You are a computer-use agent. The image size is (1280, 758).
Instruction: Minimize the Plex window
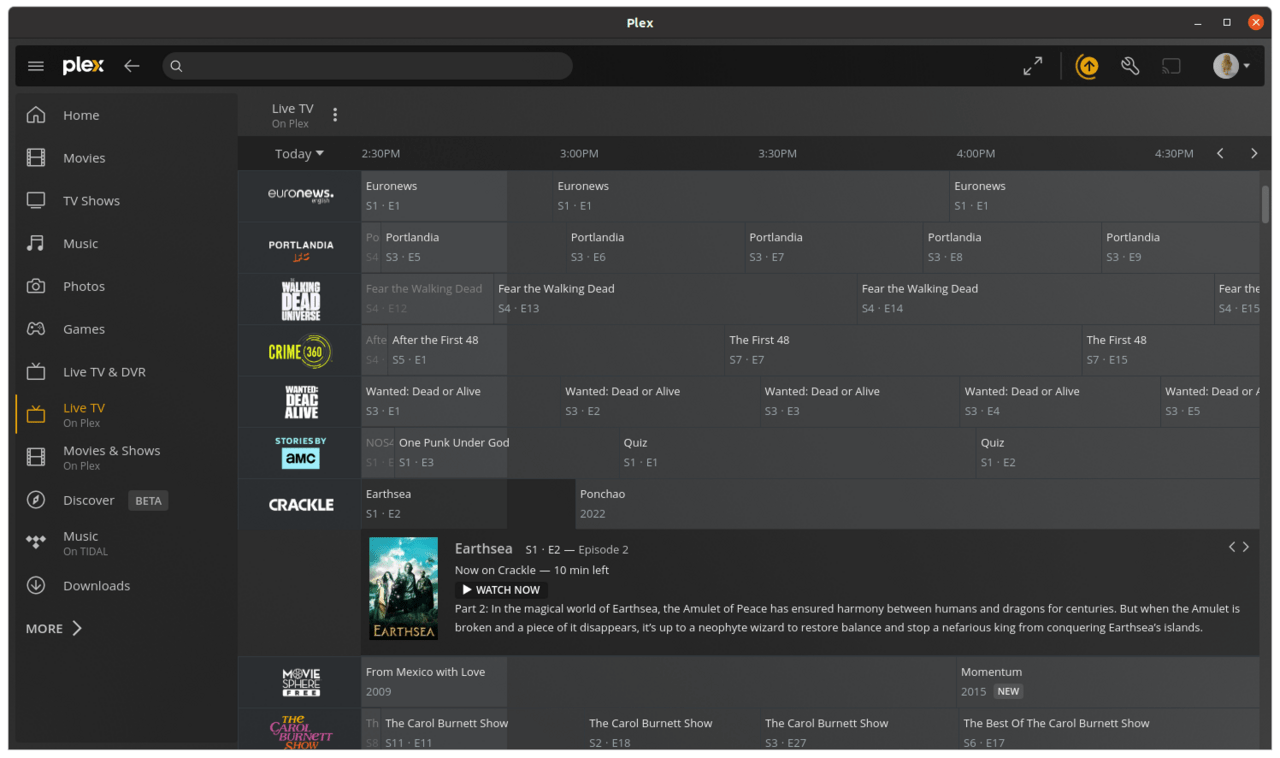click(x=1198, y=23)
